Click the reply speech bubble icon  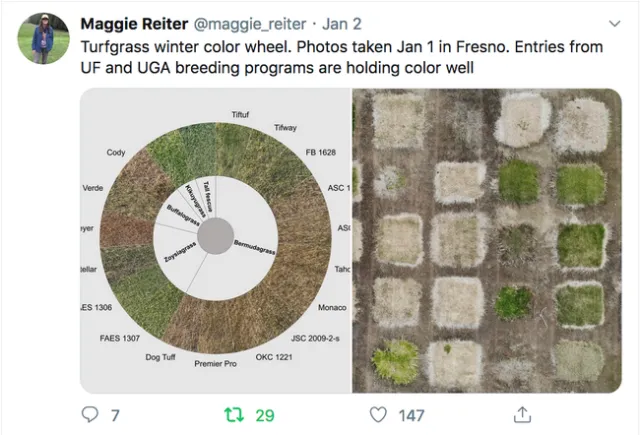click(90, 414)
